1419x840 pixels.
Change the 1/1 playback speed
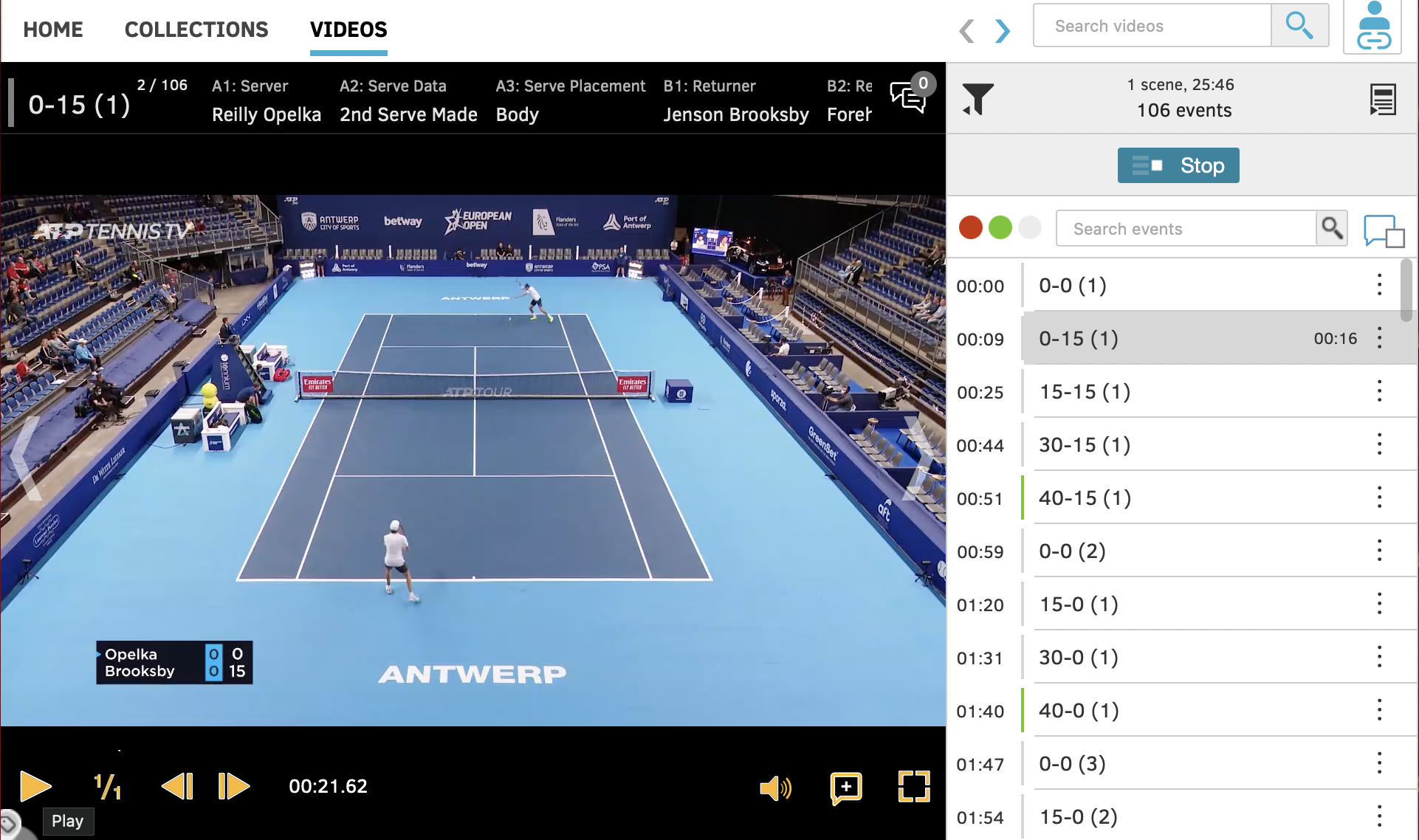(108, 787)
